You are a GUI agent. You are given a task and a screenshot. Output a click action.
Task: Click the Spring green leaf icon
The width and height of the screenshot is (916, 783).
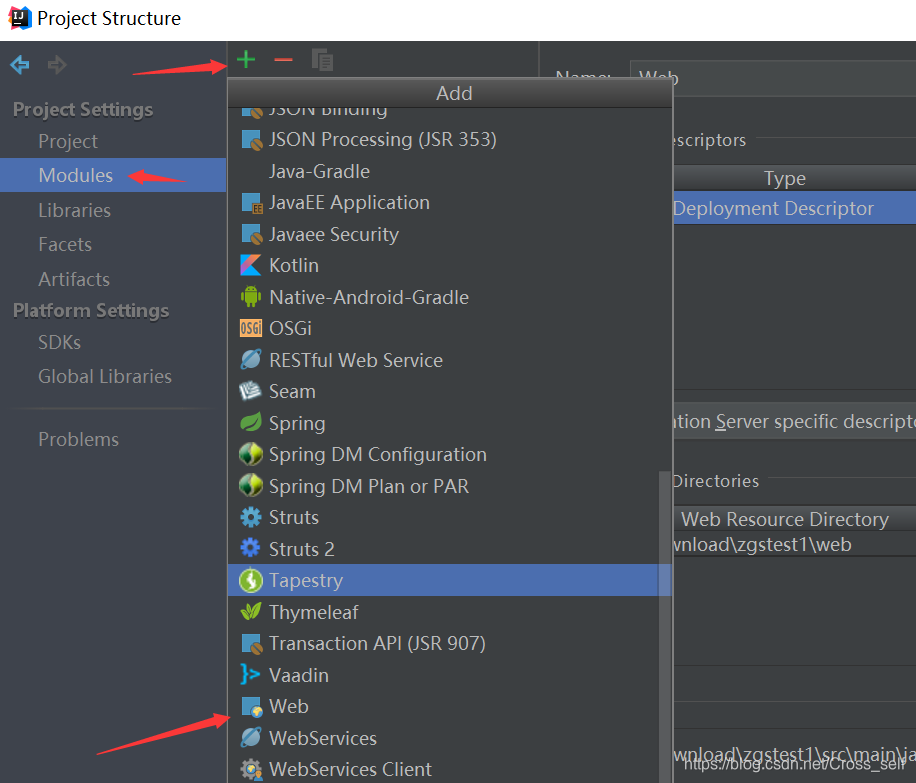251,422
